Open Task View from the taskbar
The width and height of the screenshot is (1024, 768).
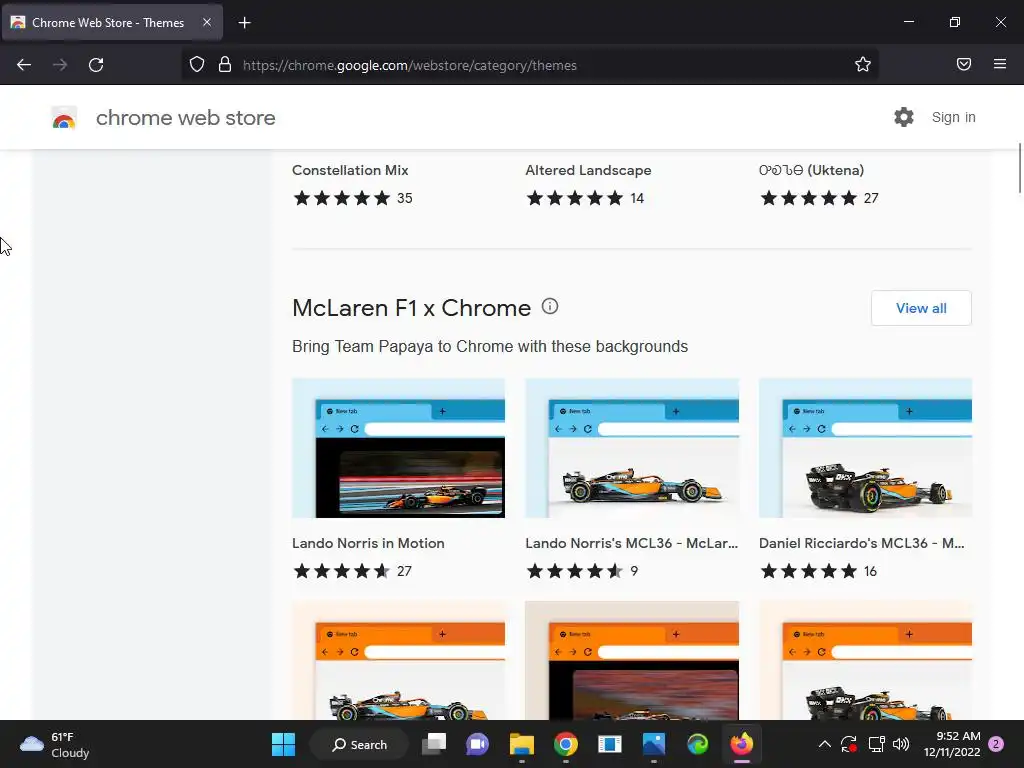coord(434,744)
